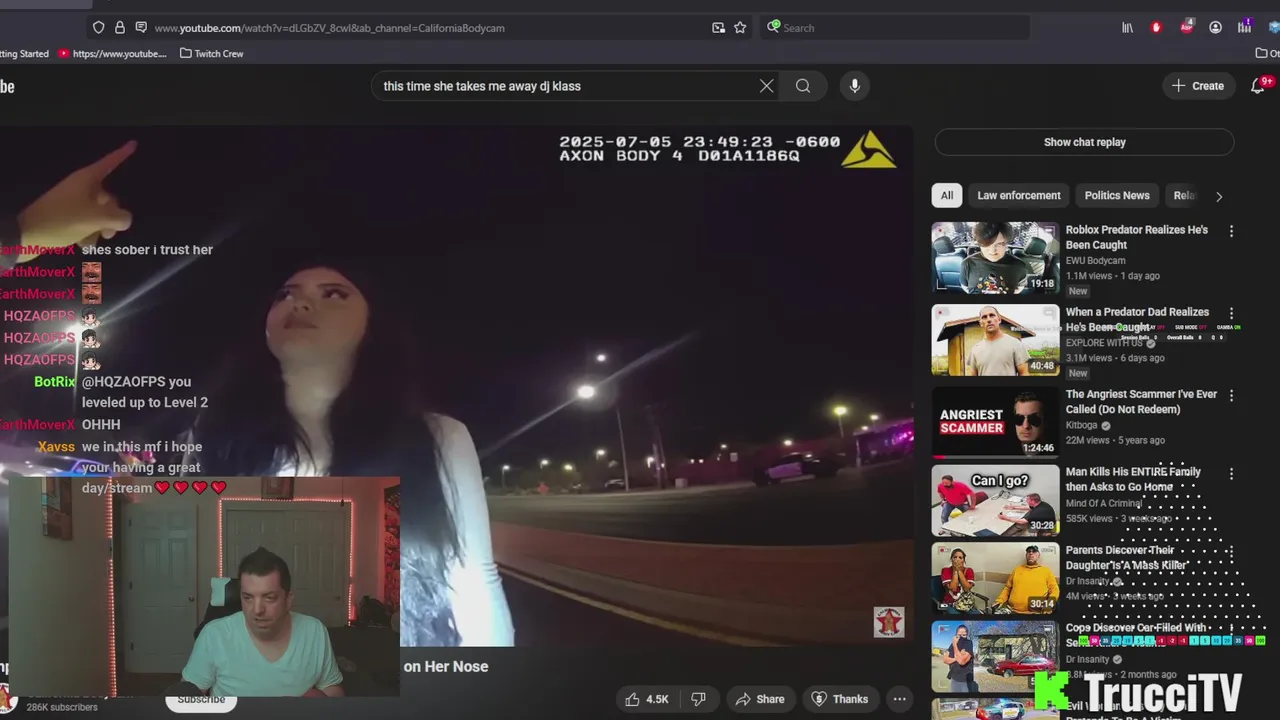Open the Can I go? video thumbnail
The height and width of the screenshot is (720, 1280).
[995, 500]
